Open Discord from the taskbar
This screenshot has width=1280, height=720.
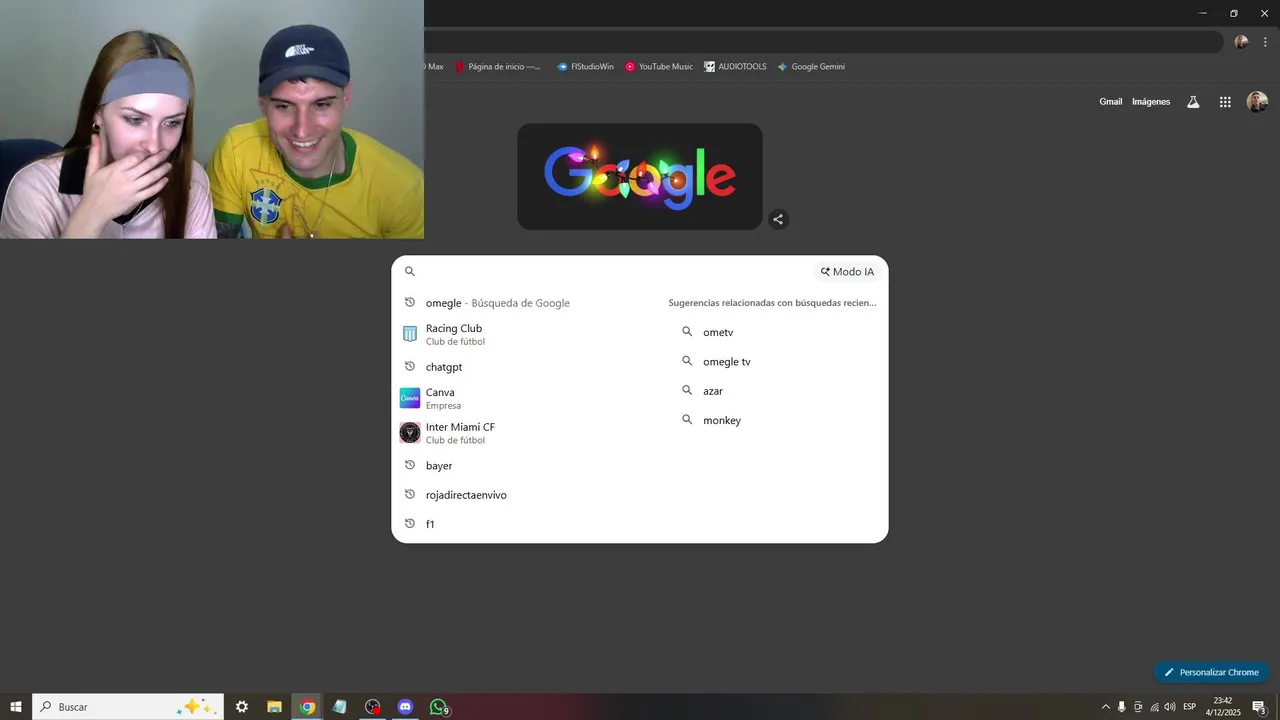(x=405, y=707)
